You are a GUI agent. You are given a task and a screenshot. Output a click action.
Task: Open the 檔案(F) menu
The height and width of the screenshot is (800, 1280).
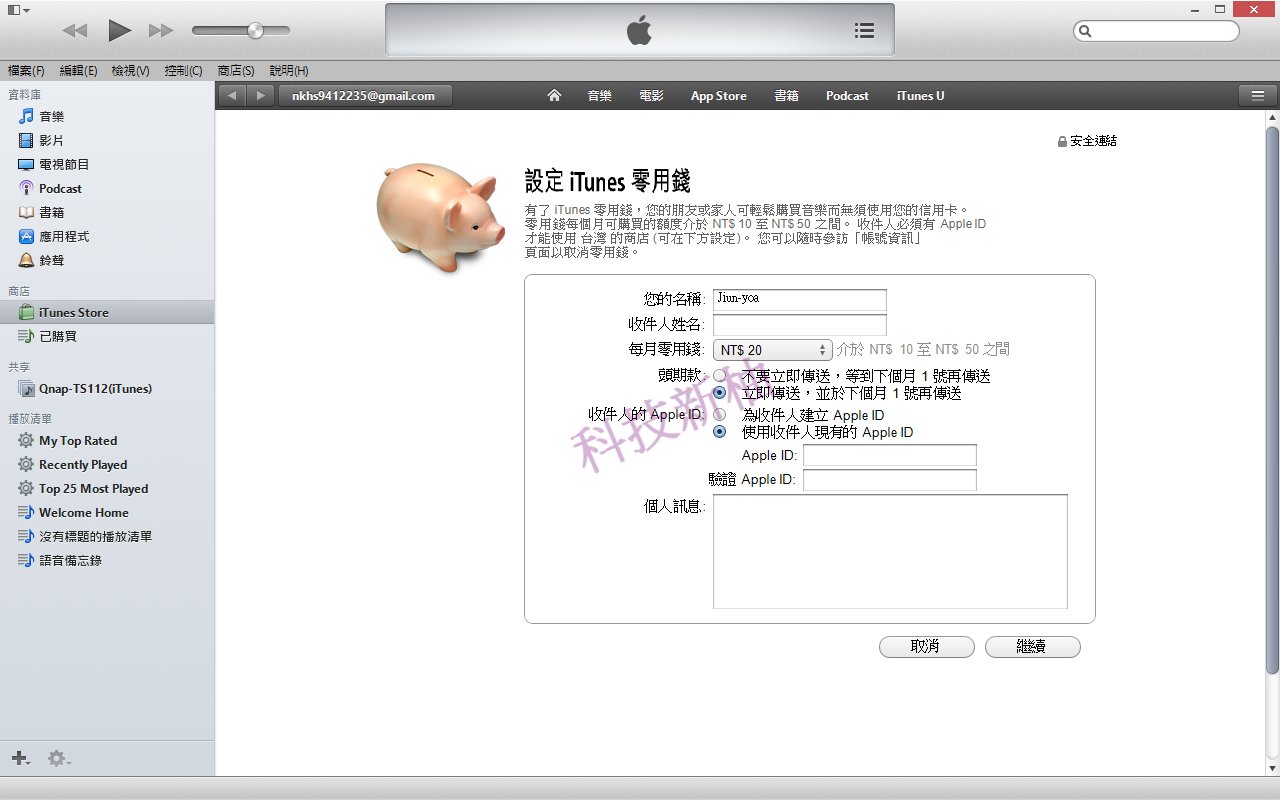tap(26, 70)
